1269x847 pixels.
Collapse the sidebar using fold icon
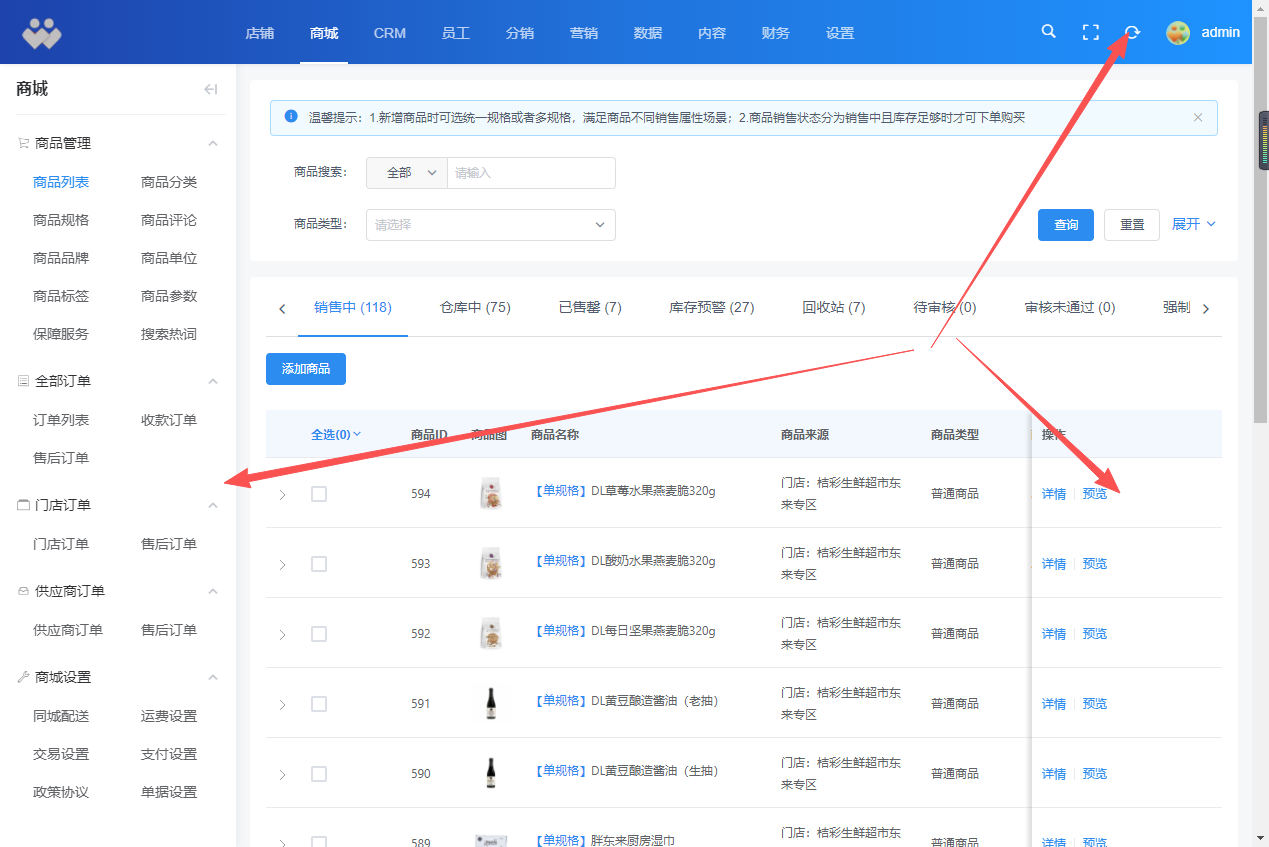210,89
